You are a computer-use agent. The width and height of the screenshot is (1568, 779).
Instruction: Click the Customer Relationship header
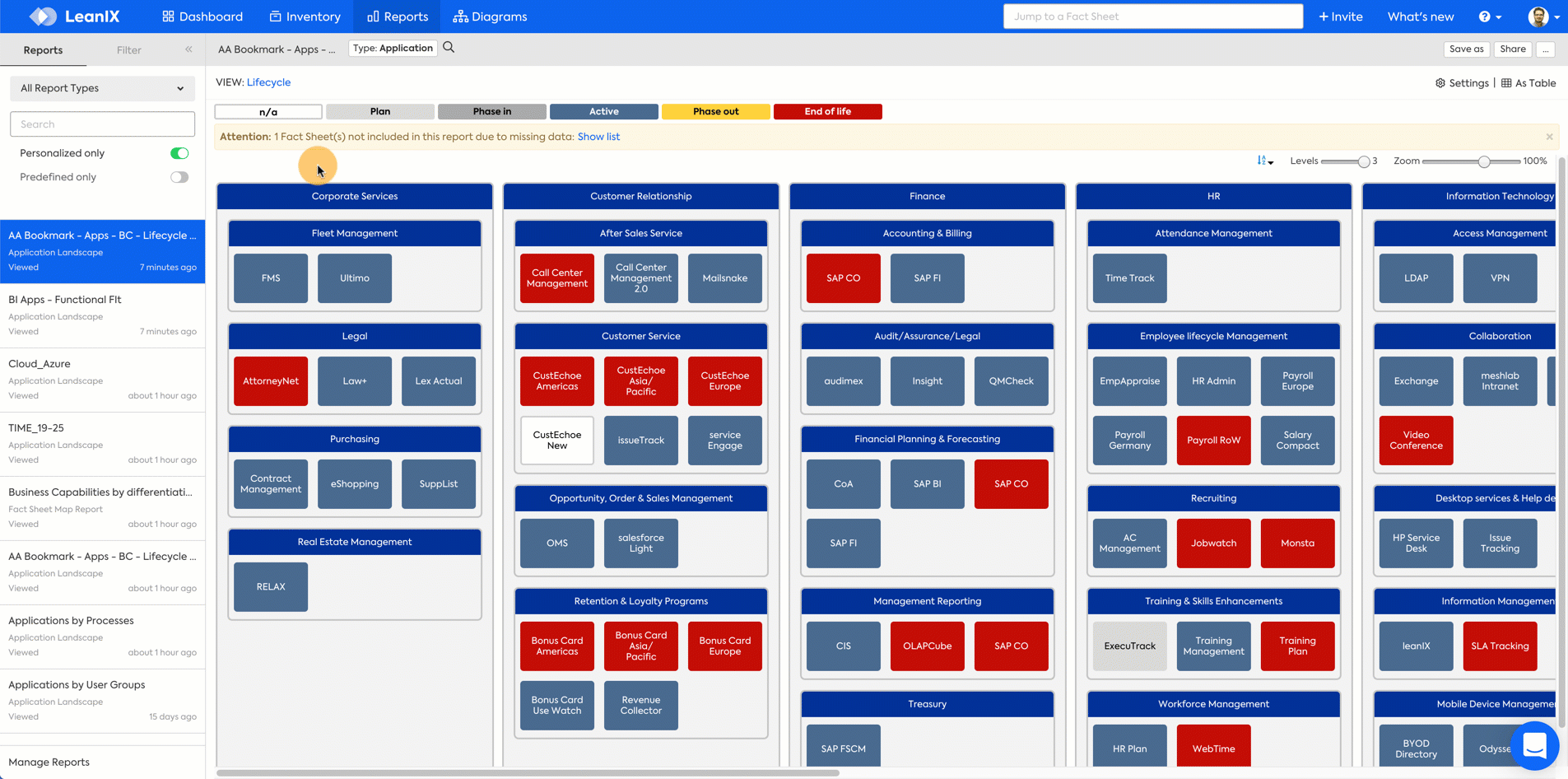pos(641,196)
